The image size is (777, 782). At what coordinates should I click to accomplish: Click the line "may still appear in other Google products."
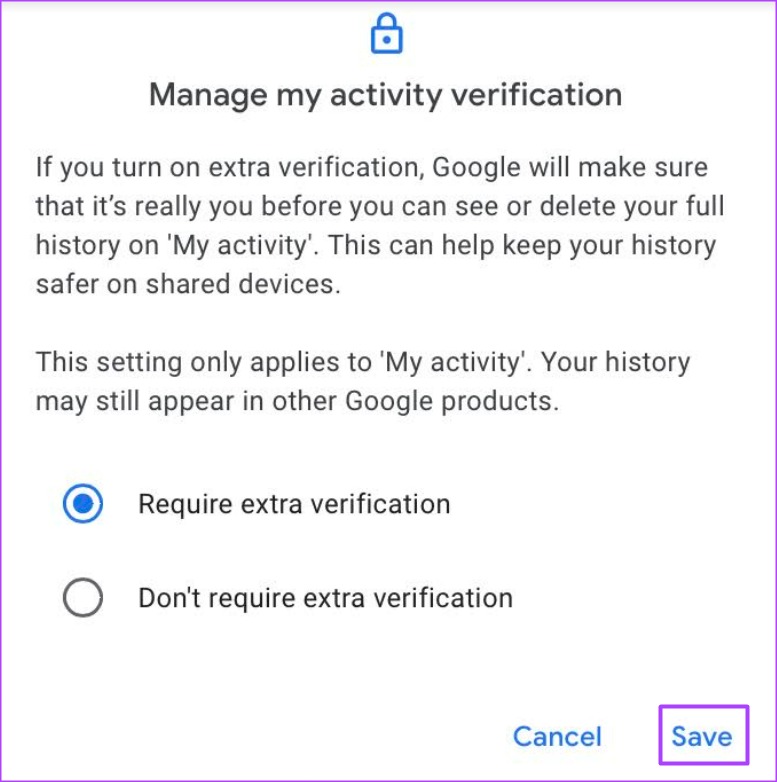click(x=297, y=401)
